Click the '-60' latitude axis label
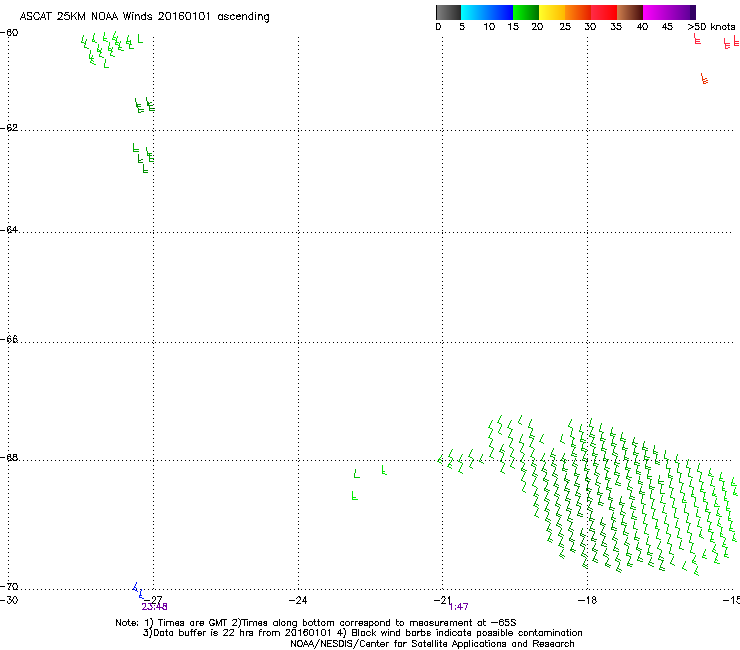740x650 pixels. [x=9, y=33]
